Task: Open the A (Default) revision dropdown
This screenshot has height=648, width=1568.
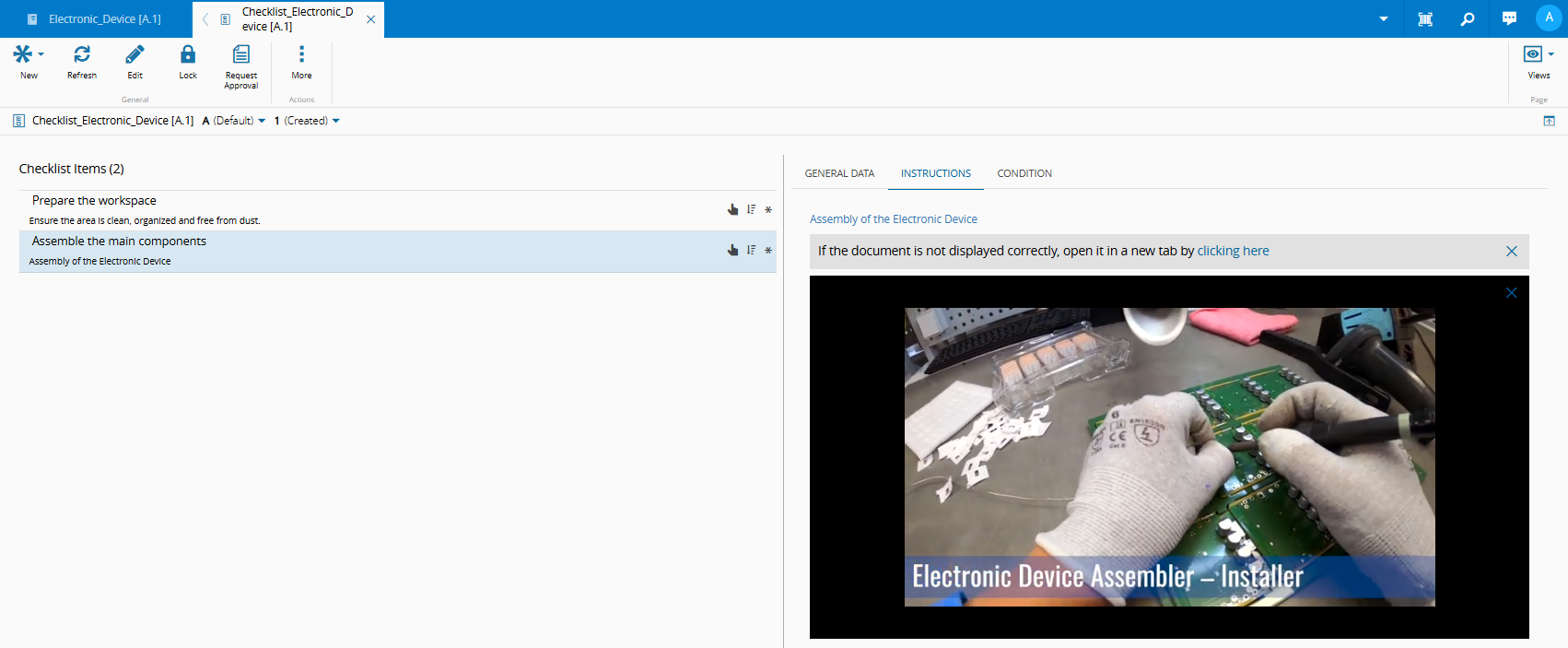Action: (x=262, y=121)
